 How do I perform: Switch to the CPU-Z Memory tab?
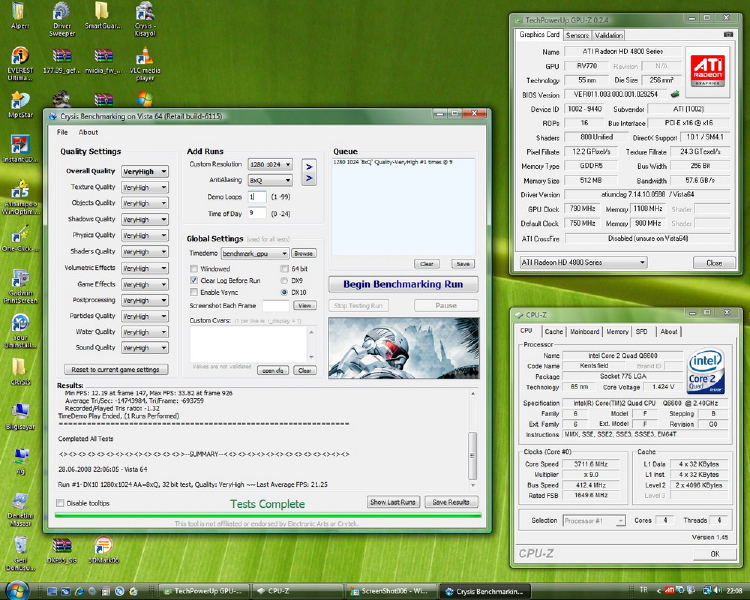pyautogui.click(x=617, y=332)
